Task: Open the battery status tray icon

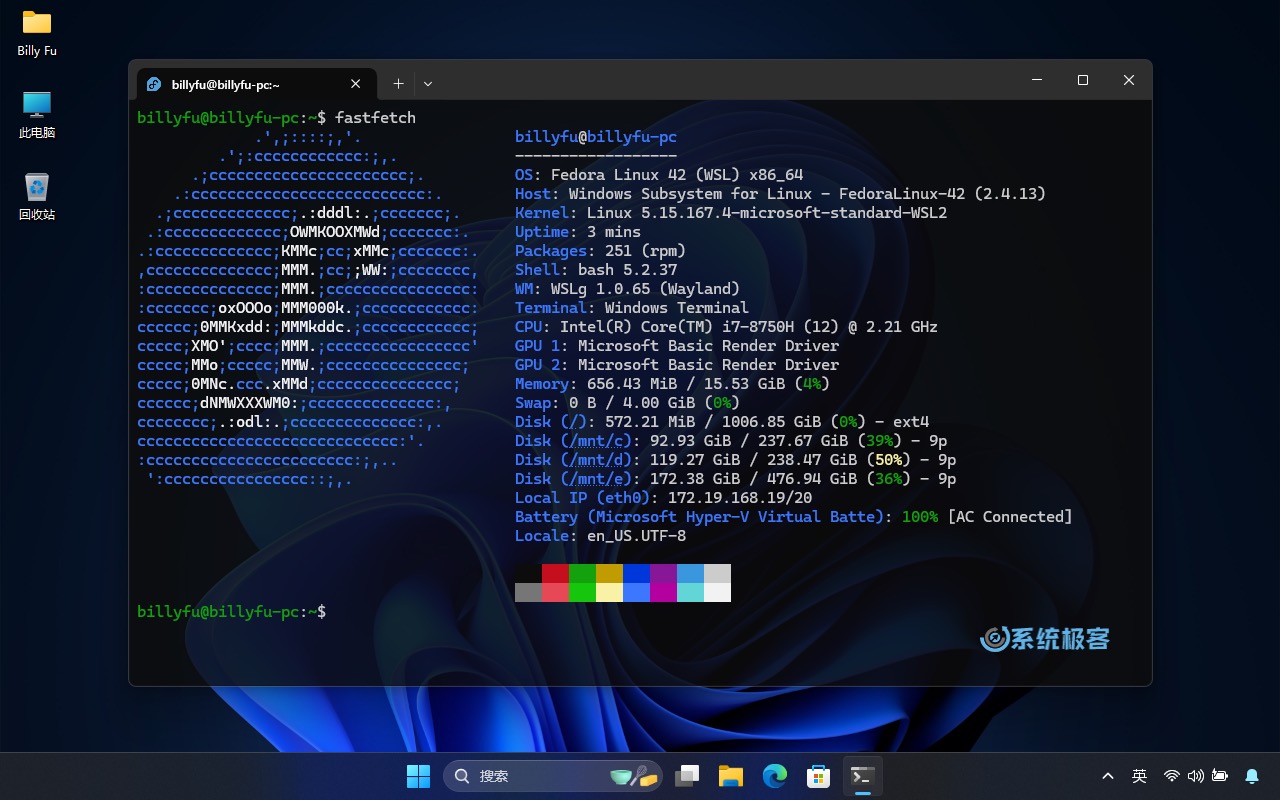Action: 1220,776
